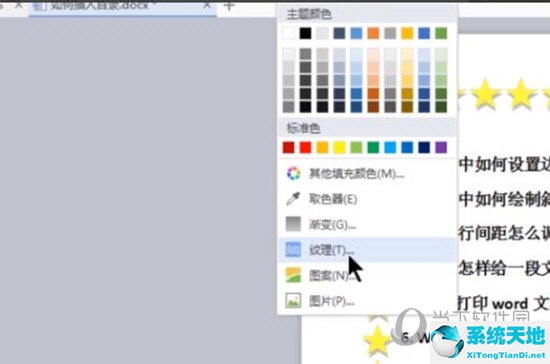Pick the light gray top-row theme color
Image resolution: width=550 pixels, height=364 pixels.
click(322, 33)
